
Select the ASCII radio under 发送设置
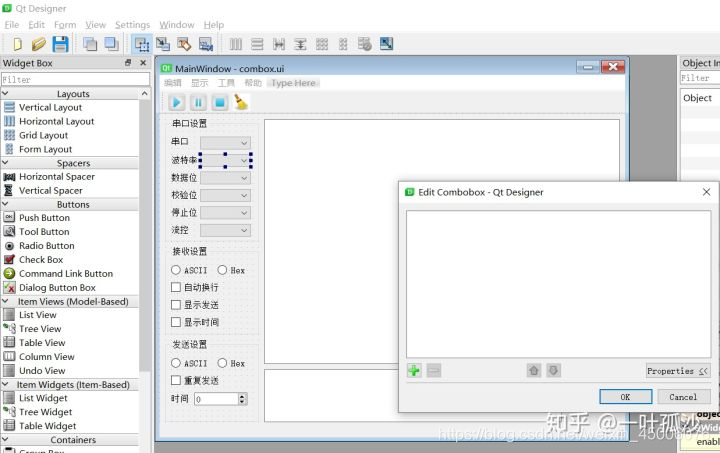[175, 363]
